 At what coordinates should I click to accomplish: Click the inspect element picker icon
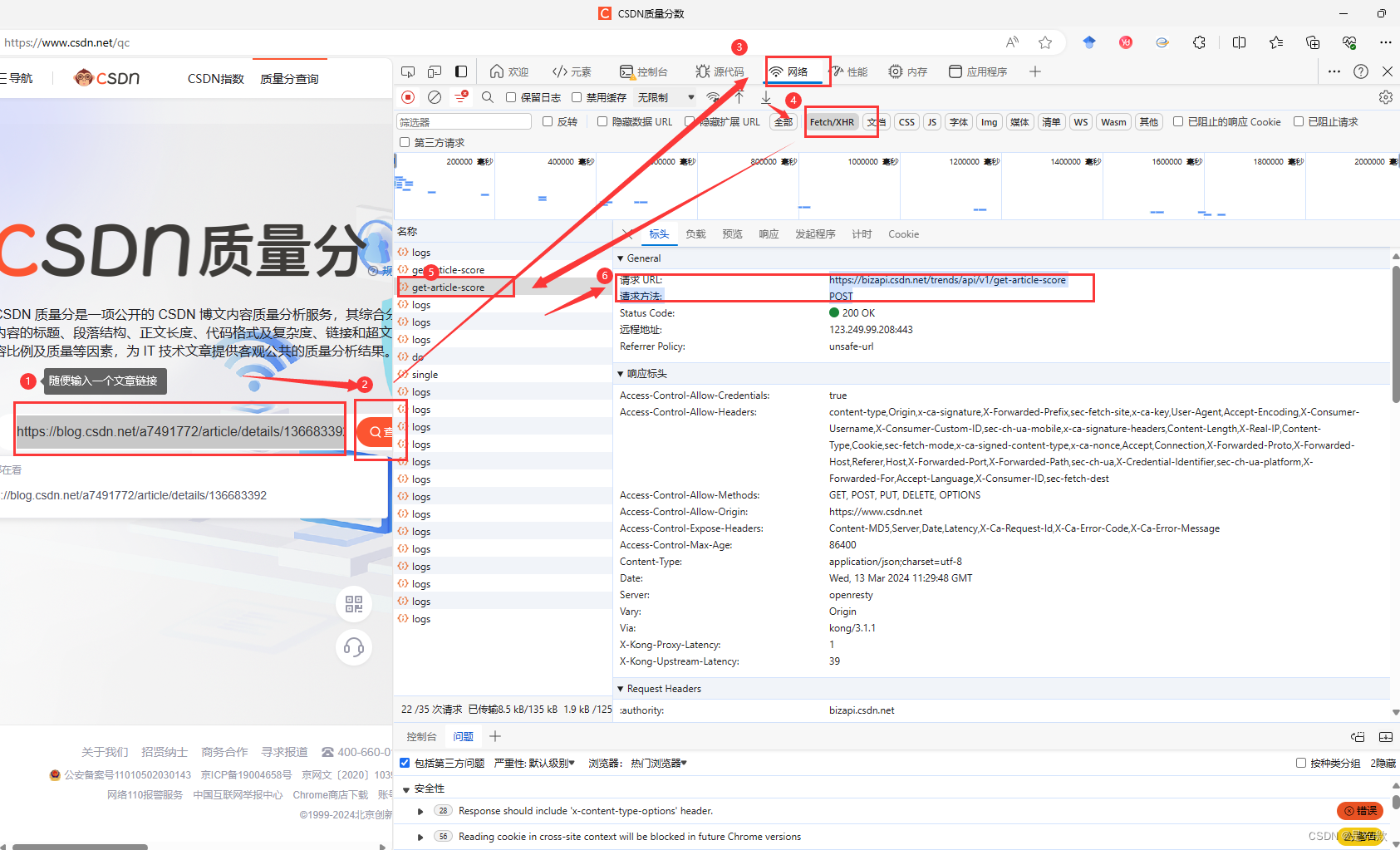(x=408, y=71)
